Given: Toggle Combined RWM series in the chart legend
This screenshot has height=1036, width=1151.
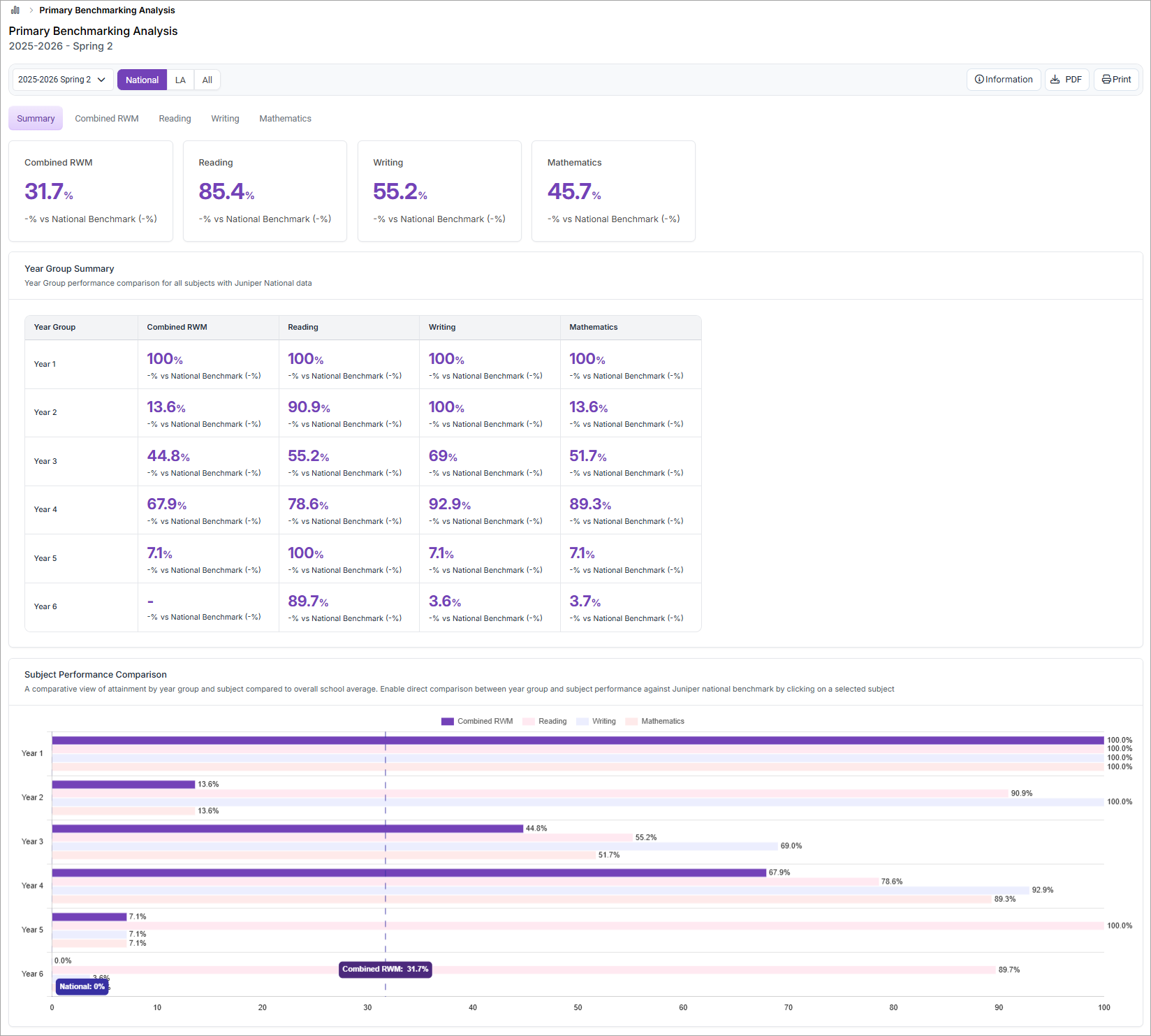Looking at the screenshot, I should [477, 722].
